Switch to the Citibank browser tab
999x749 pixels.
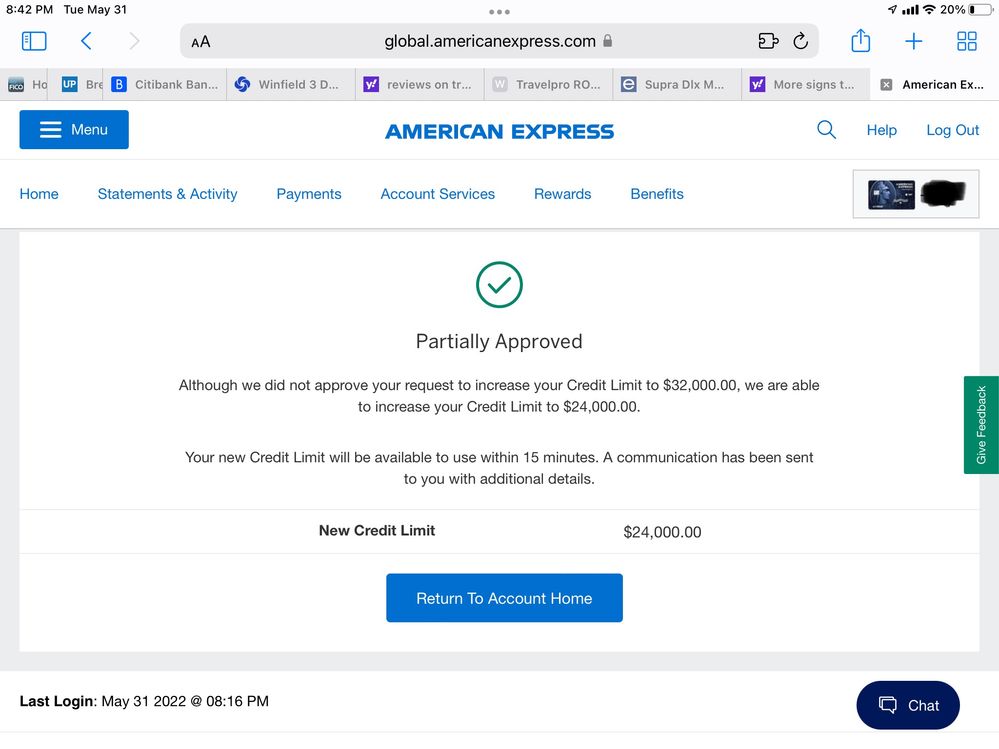[x=166, y=85]
